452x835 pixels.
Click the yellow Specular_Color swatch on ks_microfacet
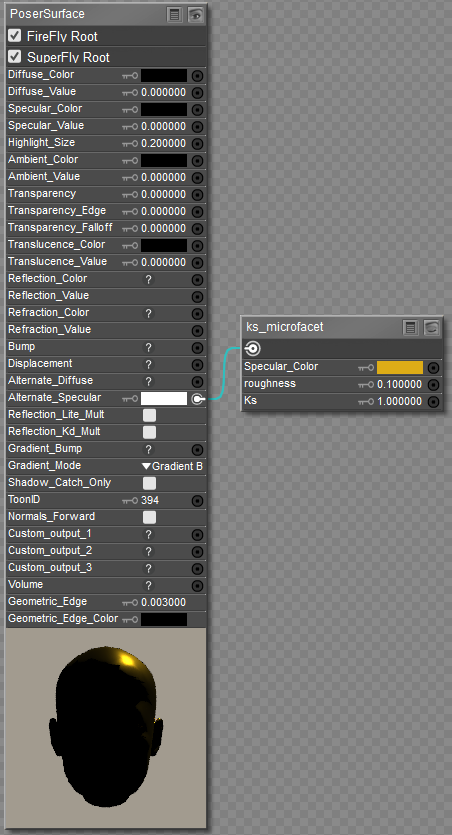[x=400, y=367]
